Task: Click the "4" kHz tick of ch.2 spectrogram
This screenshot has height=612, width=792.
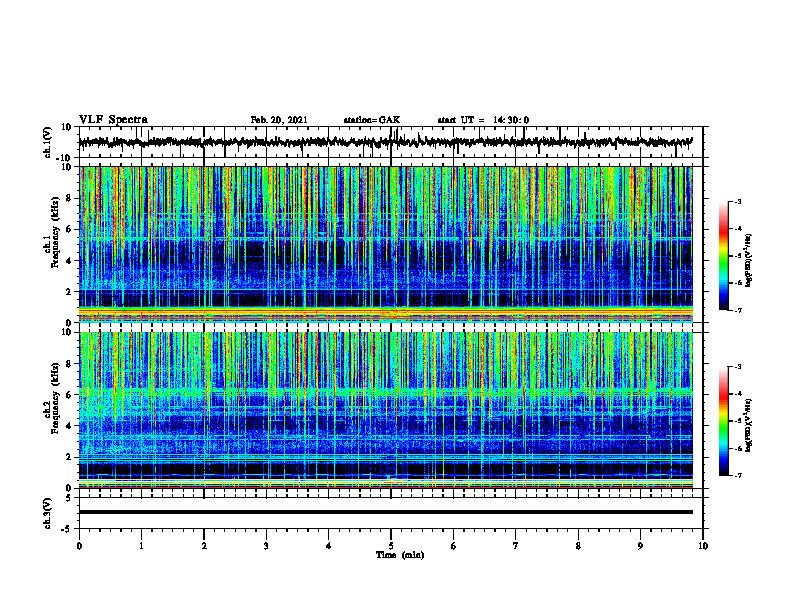Action: point(69,426)
